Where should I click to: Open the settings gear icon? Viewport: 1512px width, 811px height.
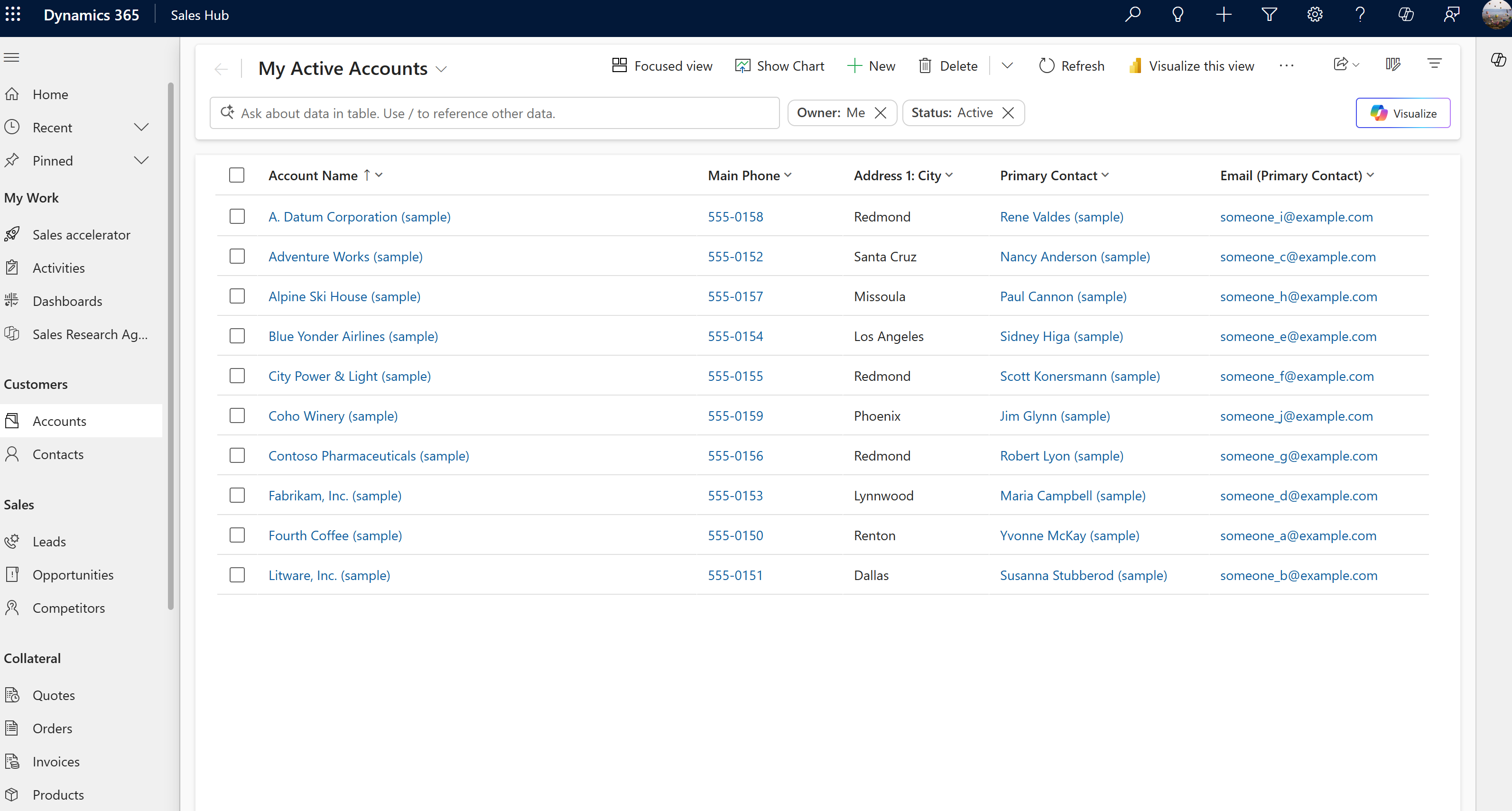tap(1315, 15)
